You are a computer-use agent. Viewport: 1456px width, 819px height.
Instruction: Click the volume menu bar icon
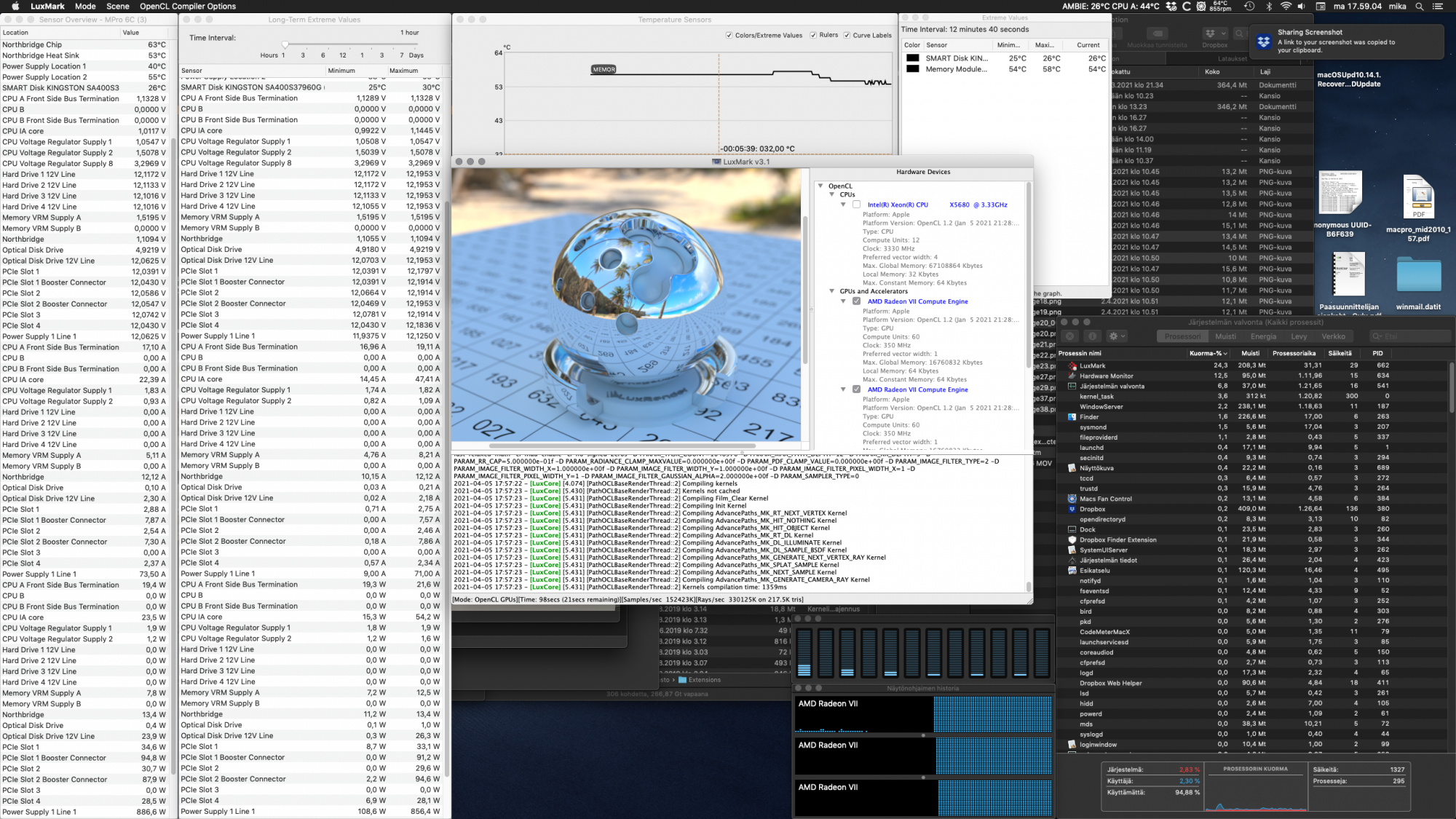pyautogui.click(x=1302, y=6)
